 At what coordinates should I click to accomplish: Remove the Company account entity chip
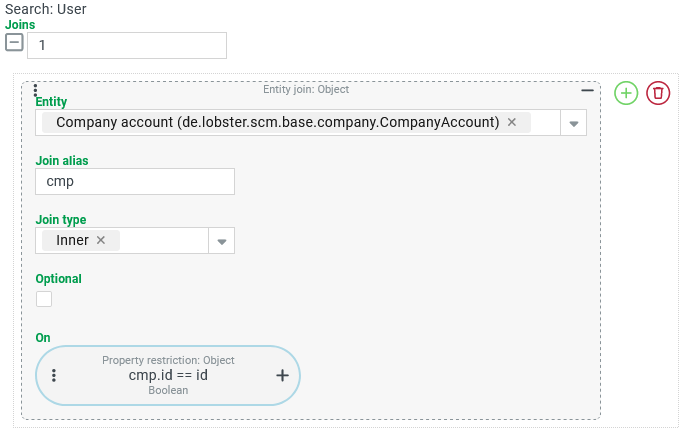512,122
